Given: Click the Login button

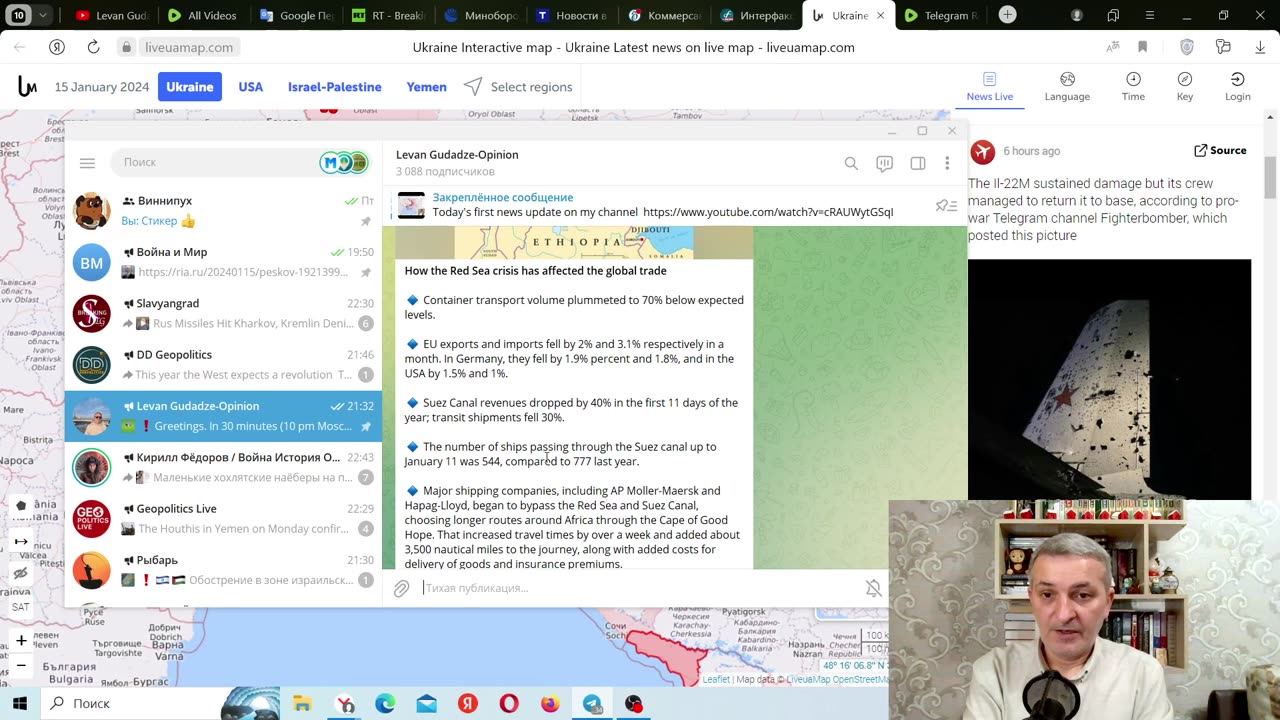Looking at the screenshot, I should 1238,87.
